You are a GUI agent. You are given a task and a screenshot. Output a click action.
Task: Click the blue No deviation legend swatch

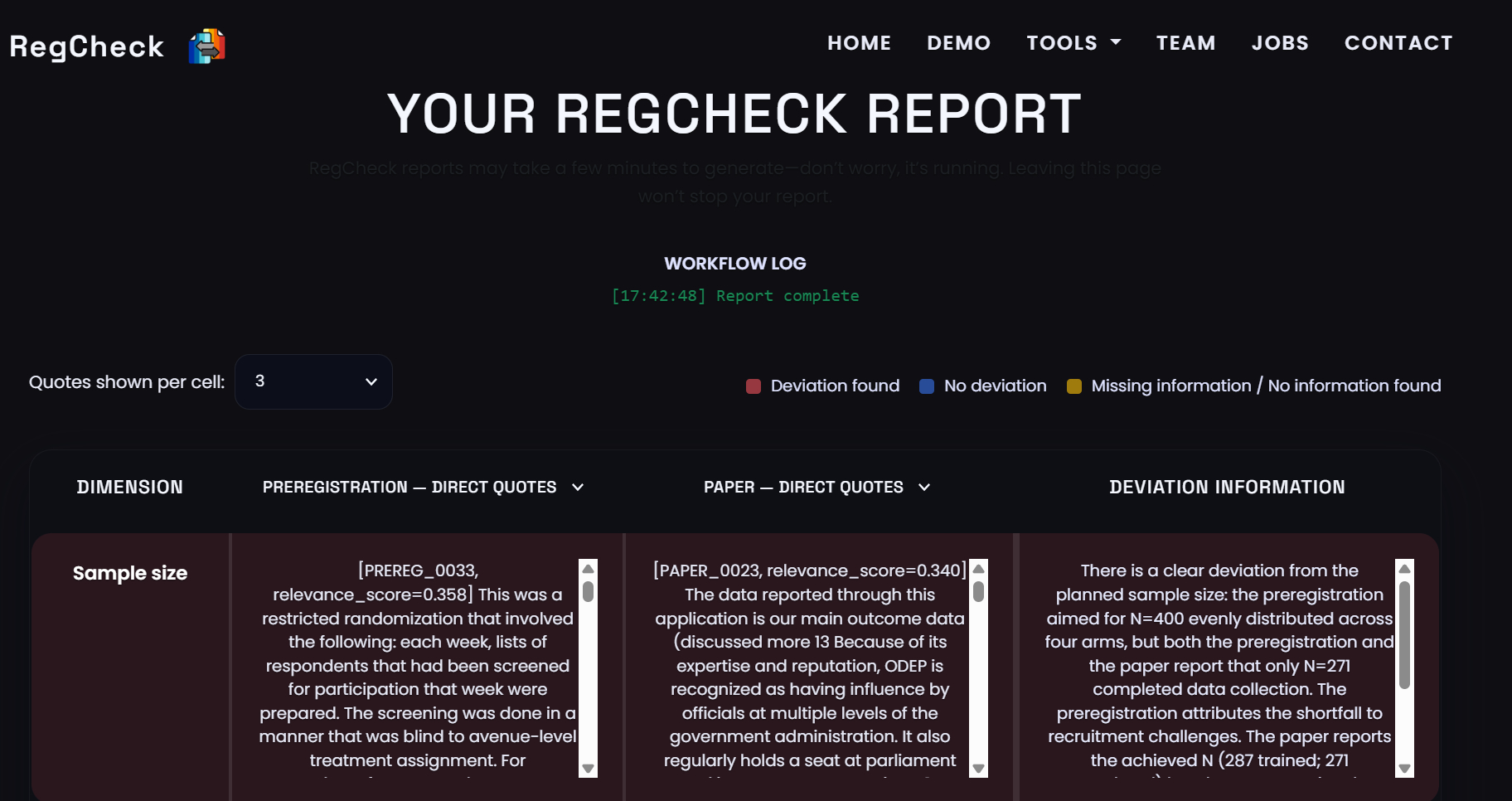coord(927,386)
